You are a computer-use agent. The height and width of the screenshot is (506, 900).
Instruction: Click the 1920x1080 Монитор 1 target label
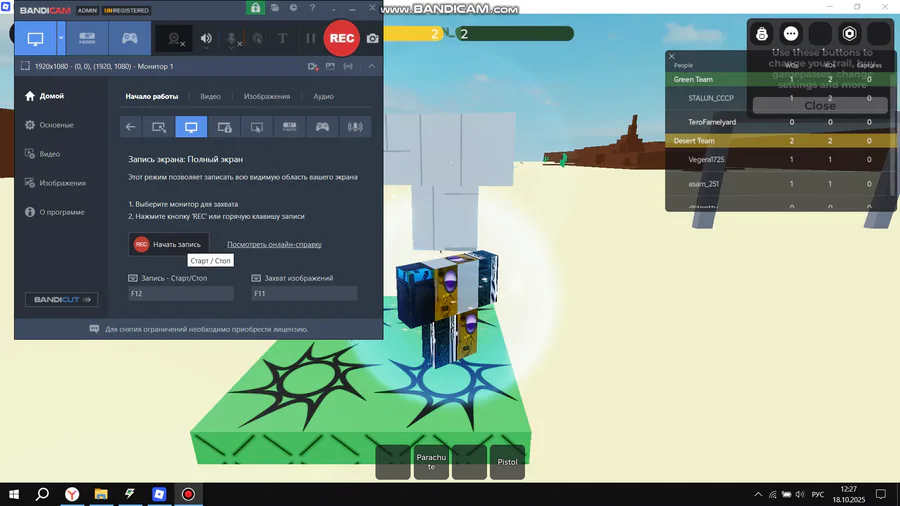coord(104,67)
